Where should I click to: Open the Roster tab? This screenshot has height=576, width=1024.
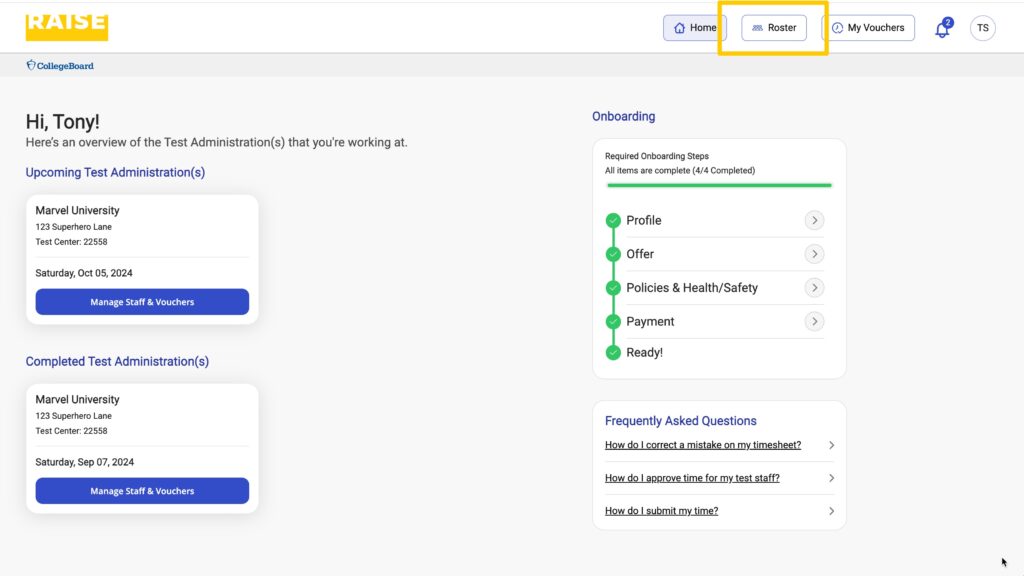pyautogui.click(x=773, y=28)
